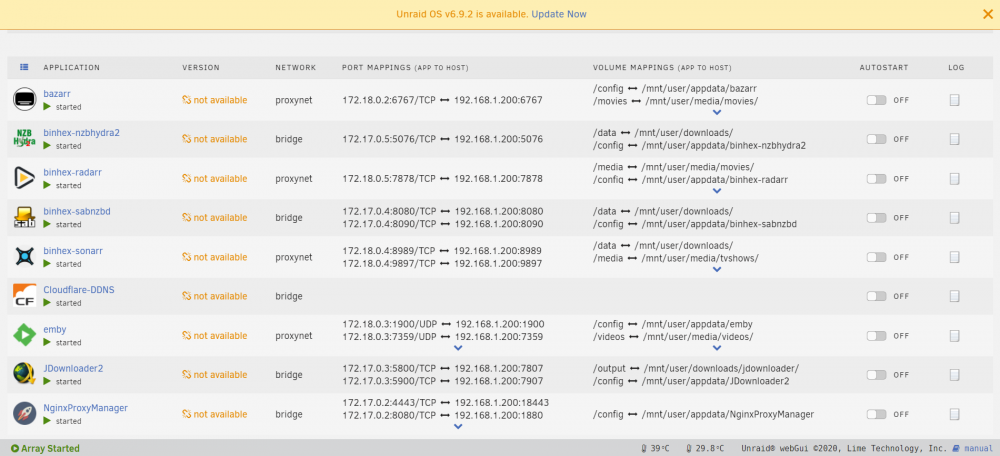Open the log for NginxProxyManager

(955, 414)
